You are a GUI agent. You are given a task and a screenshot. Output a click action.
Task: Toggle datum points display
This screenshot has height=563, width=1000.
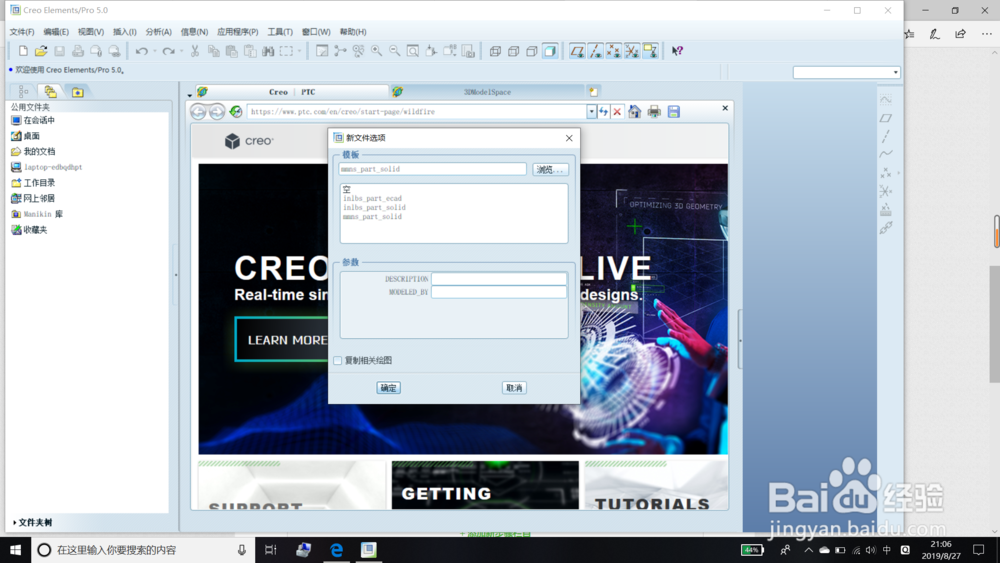click(614, 51)
